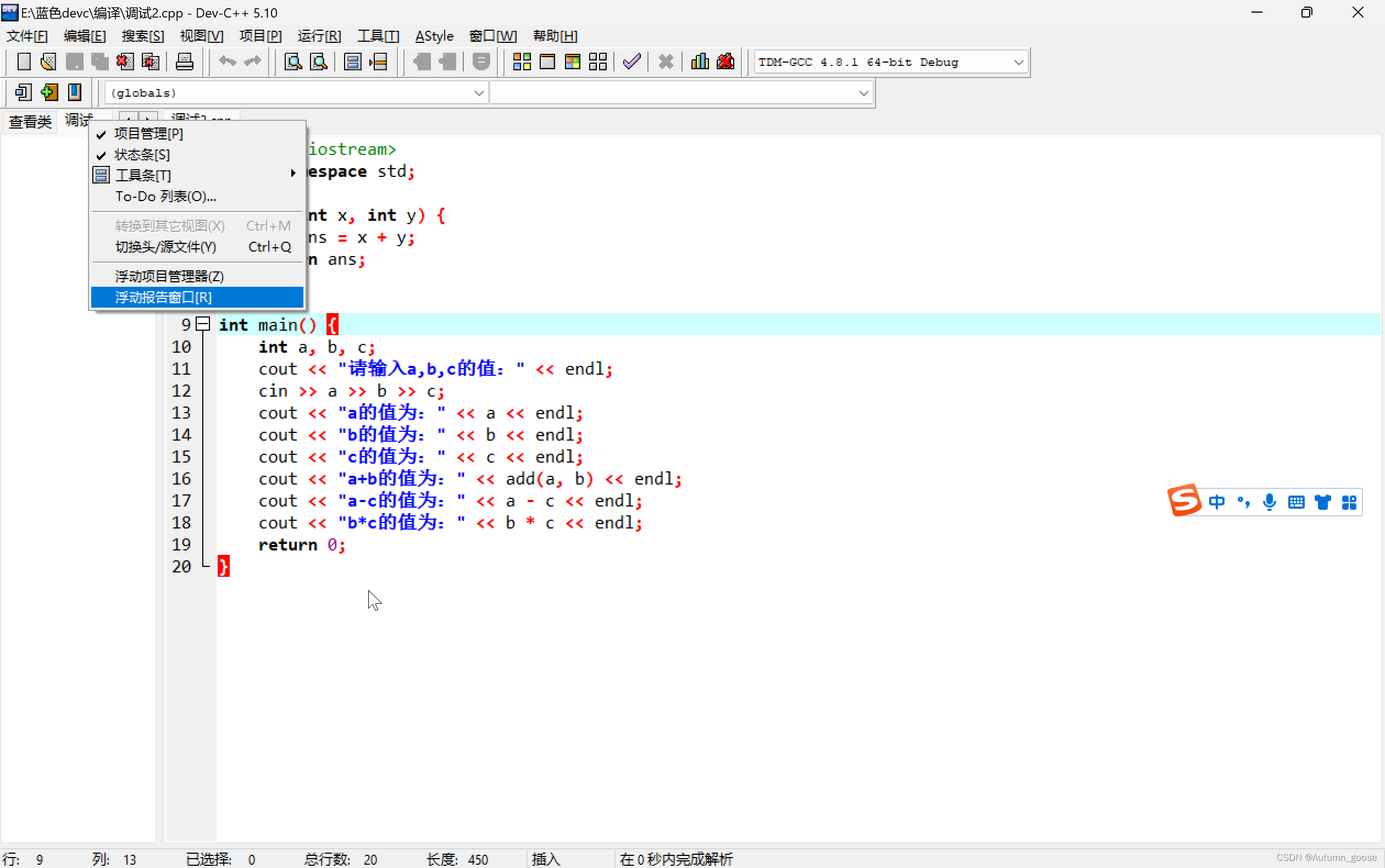Switch to the 查看类 side tab
This screenshot has width=1385, height=868.
(30, 122)
